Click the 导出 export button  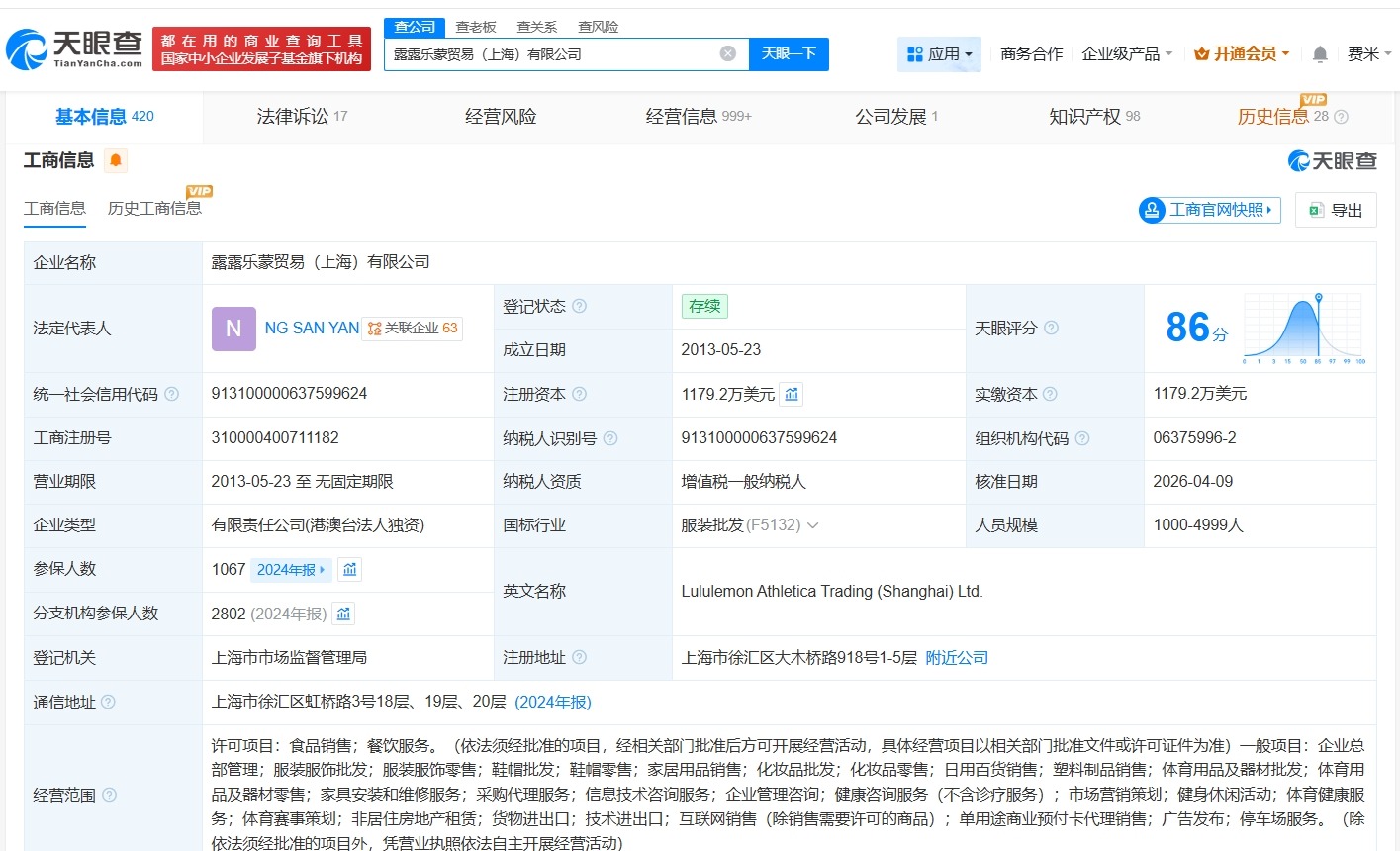pos(1336,210)
